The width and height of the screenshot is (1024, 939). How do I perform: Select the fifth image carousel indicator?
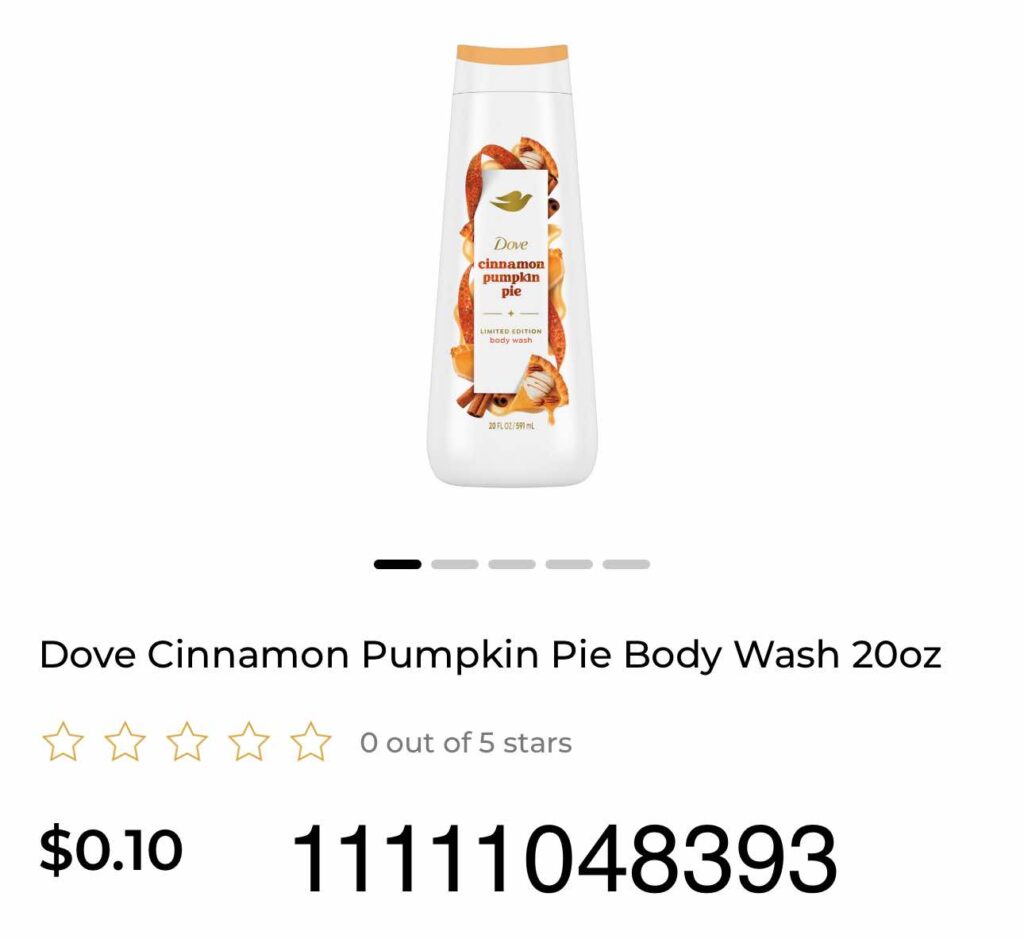[x=626, y=564]
